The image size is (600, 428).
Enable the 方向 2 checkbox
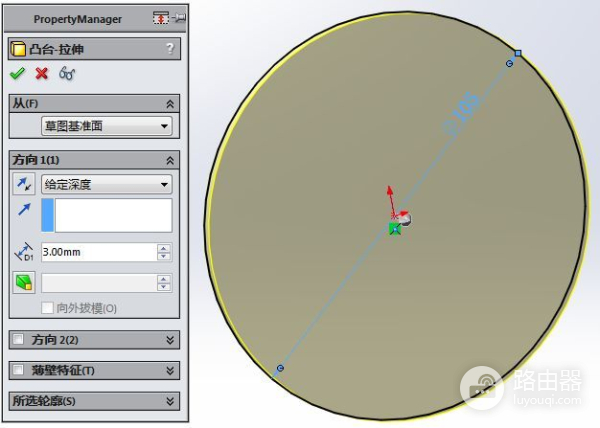pos(18,340)
